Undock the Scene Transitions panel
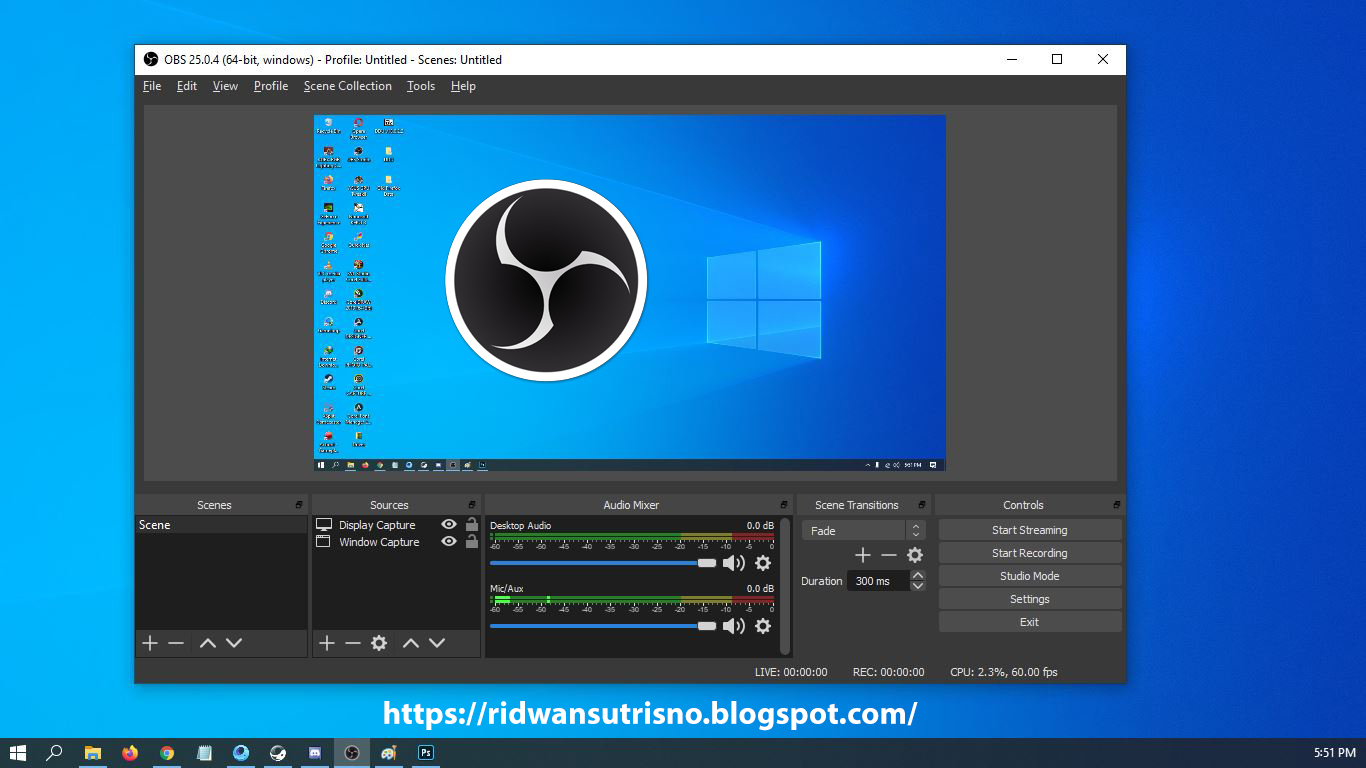This screenshot has height=768, width=1366. click(x=922, y=505)
